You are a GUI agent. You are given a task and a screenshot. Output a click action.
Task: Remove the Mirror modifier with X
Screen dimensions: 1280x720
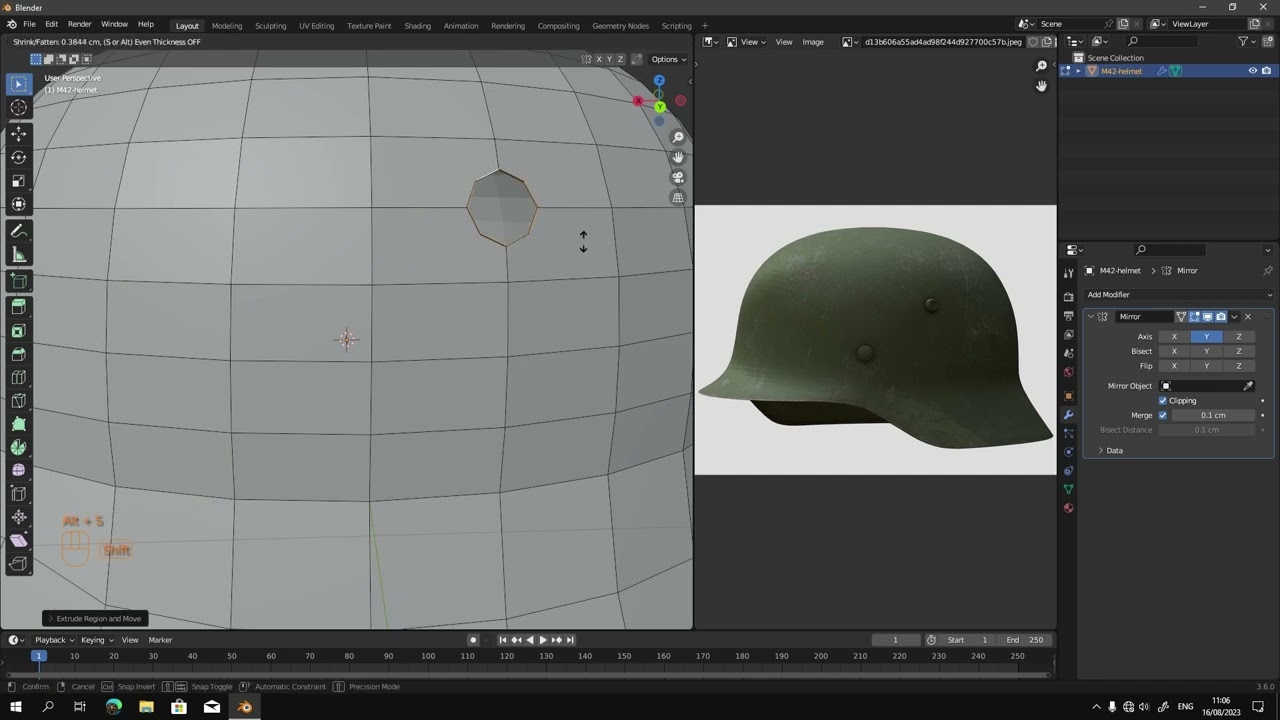(x=1247, y=317)
